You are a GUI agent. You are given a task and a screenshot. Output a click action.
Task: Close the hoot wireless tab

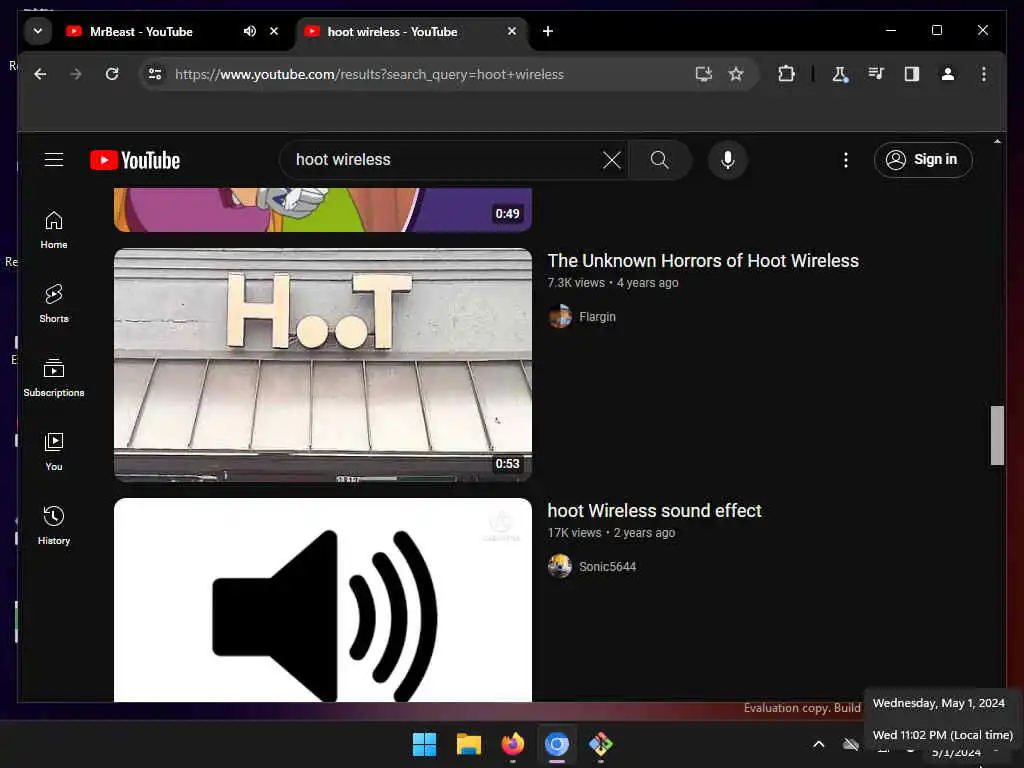(x=512, y=31)
